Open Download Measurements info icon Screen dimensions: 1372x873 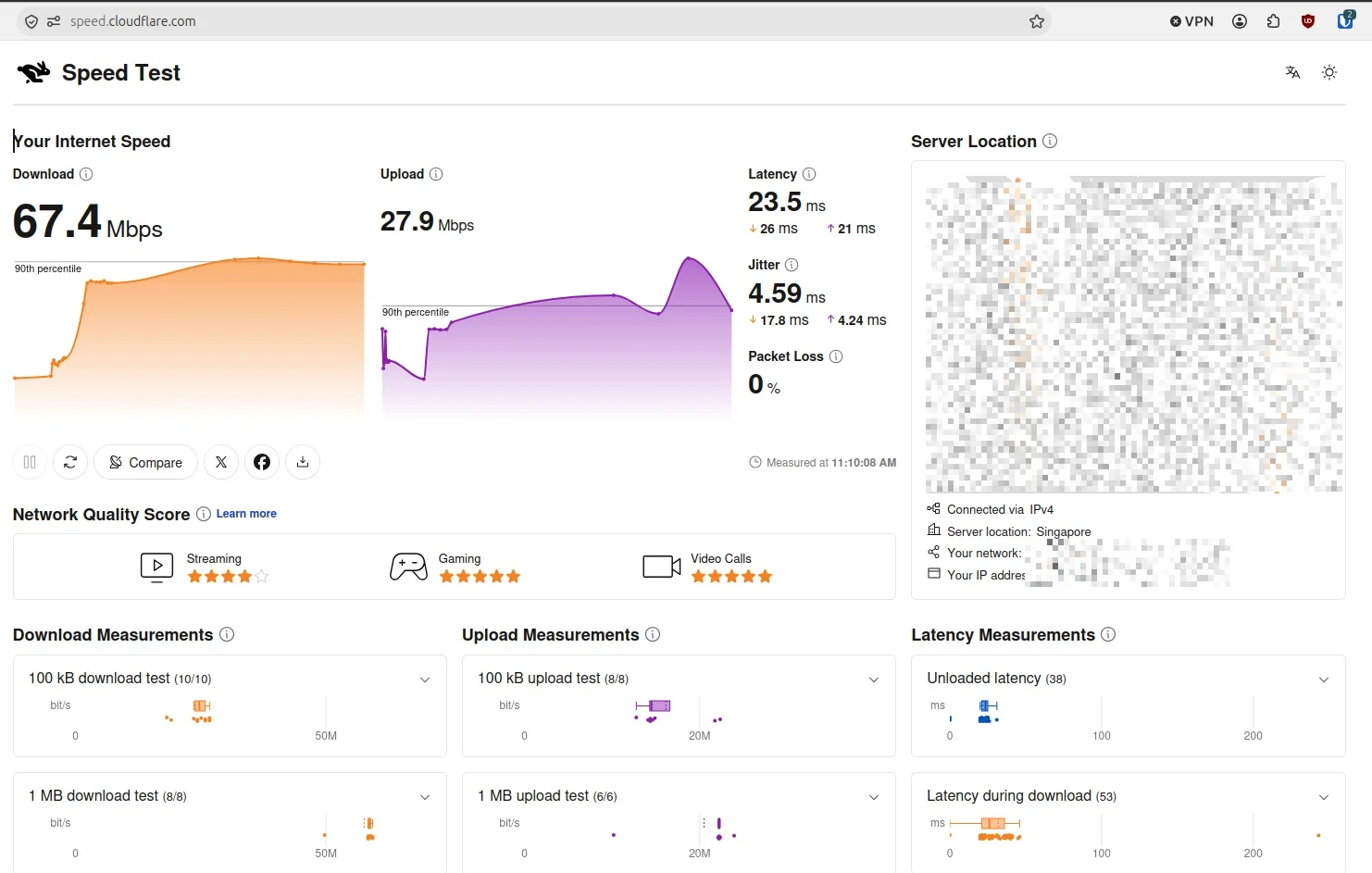[x=227, y=634]
